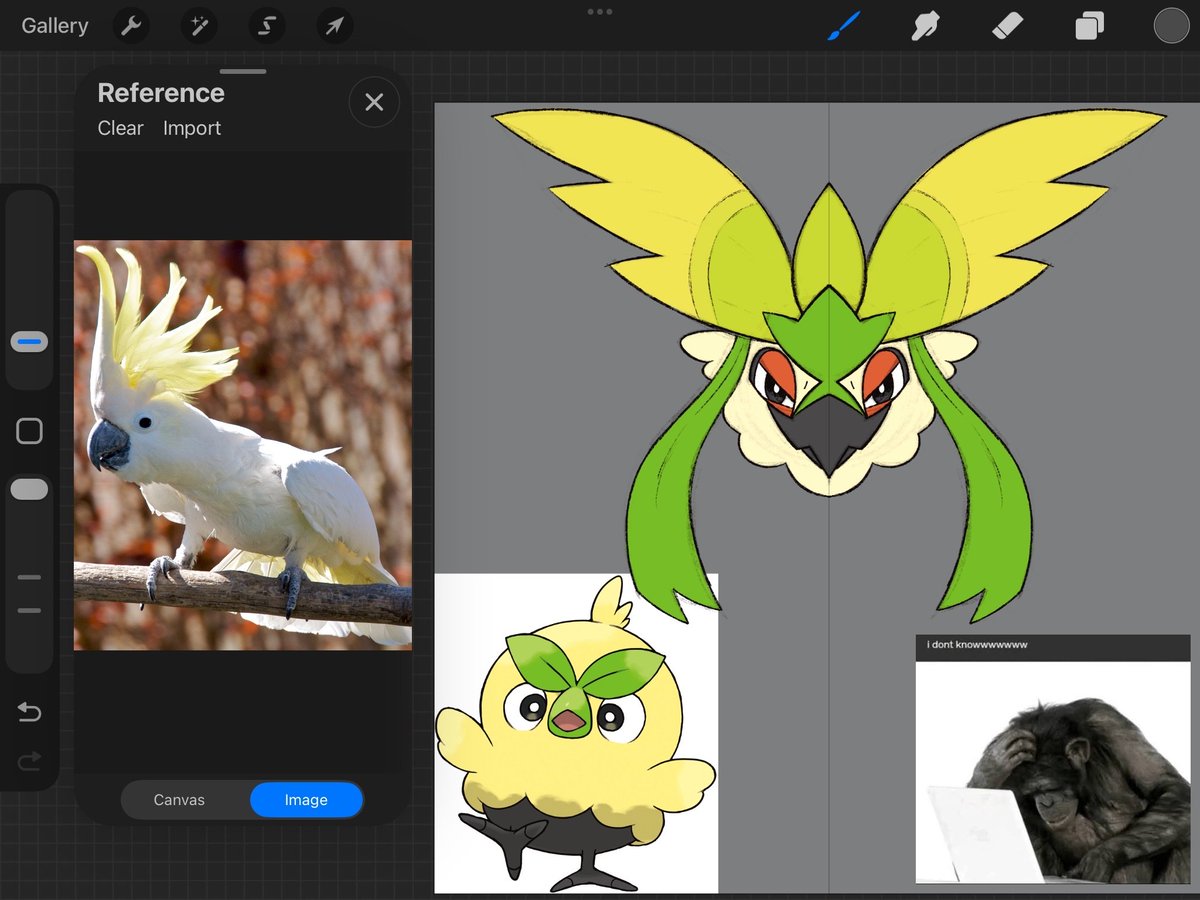The image size is (1200, 900).
Task: Clear the current reference image
Action: (x=120, y=128)
